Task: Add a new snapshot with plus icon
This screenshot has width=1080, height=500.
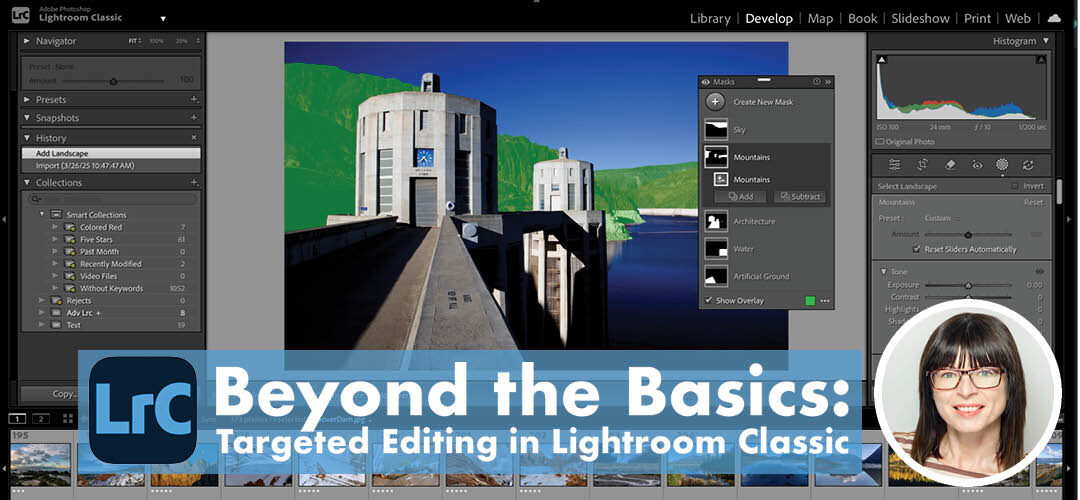Action: tap(194, 118)
